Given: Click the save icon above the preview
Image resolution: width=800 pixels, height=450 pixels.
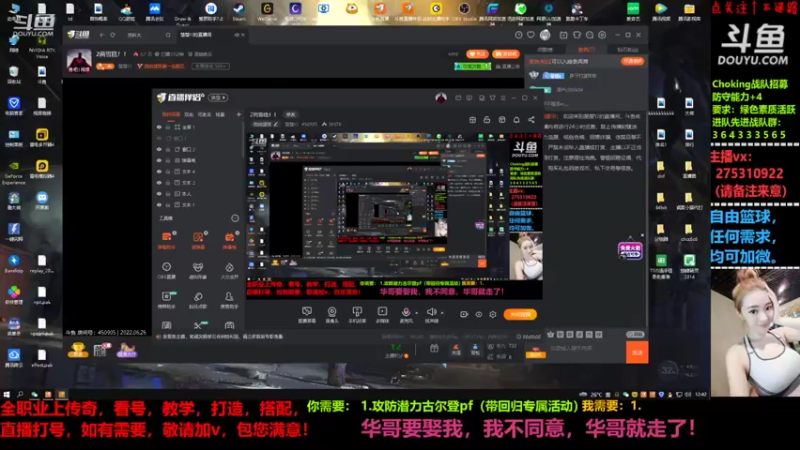Looking at the screenshot, I should coord(502,120).
